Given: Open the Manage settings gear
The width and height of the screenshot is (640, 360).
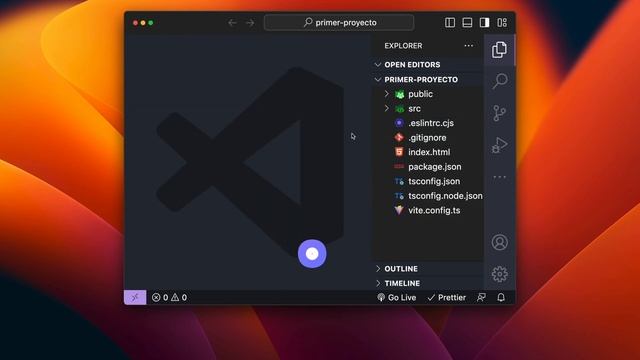Looking at the screenshot, I should pos(500,274).
